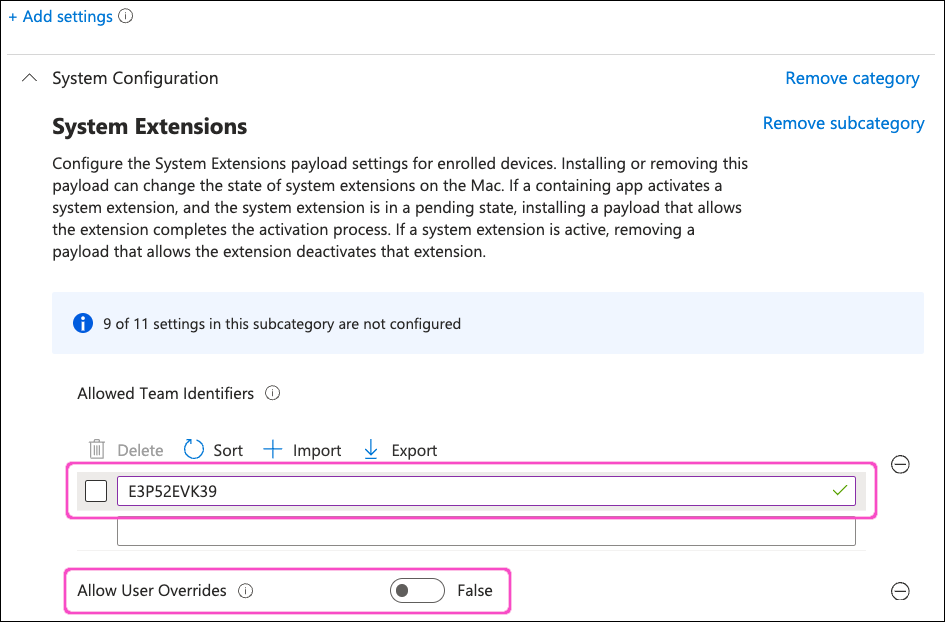945x622 pixels.
Task: Collapse the System Configuration section
Action: tap(30, 78)
